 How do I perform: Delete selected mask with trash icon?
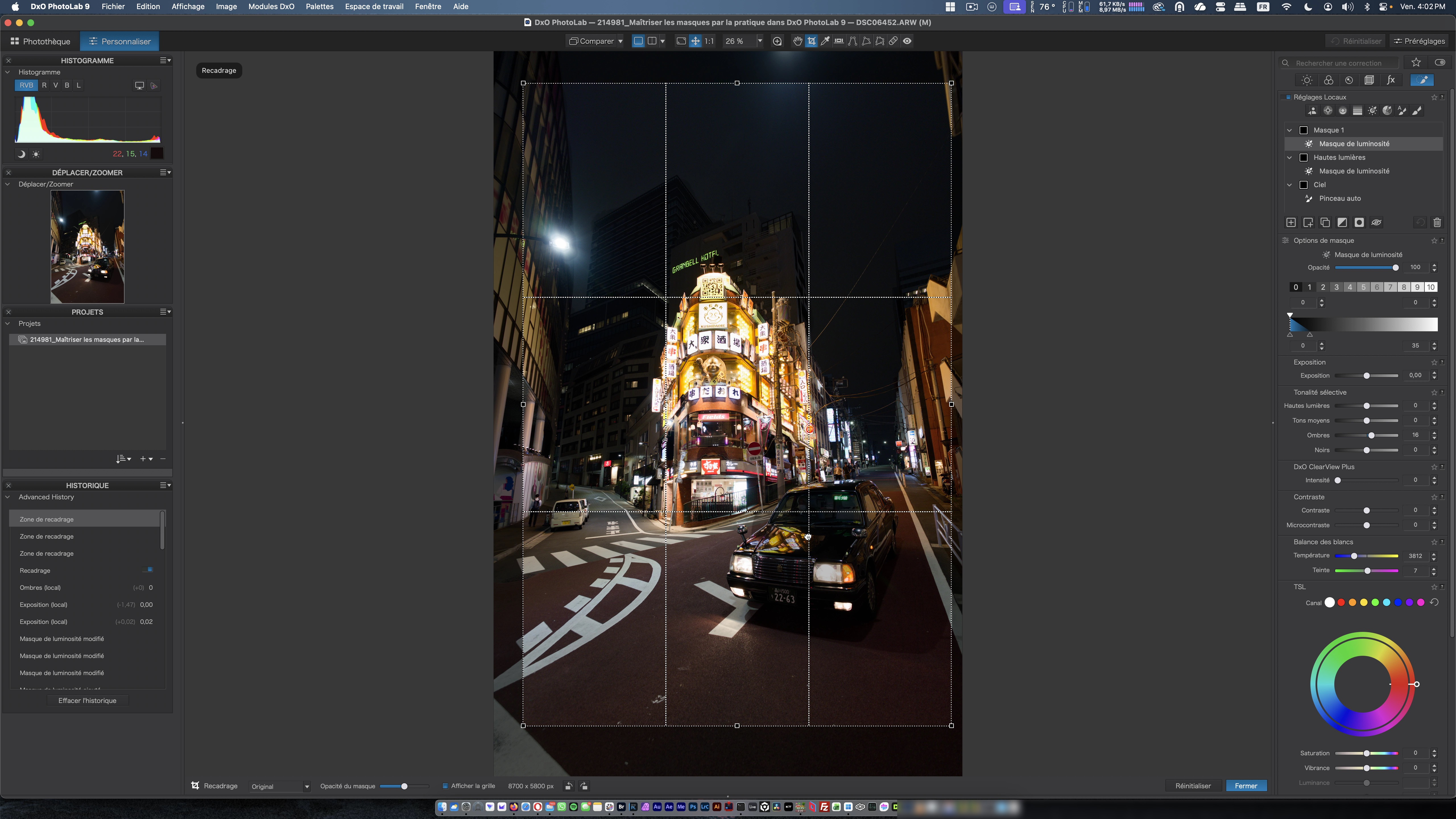click(1437, 223)
